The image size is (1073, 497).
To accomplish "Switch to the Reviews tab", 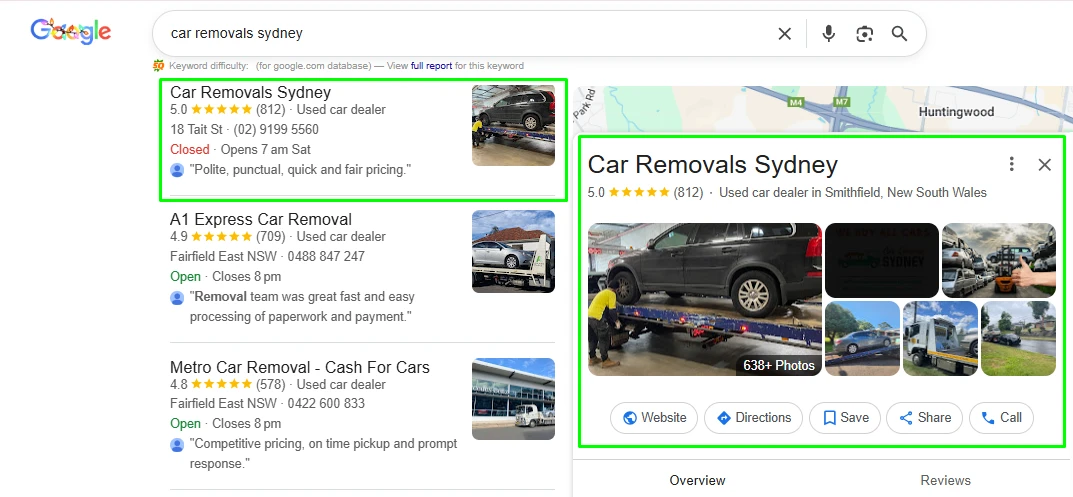I will click(x=945, y=480).
